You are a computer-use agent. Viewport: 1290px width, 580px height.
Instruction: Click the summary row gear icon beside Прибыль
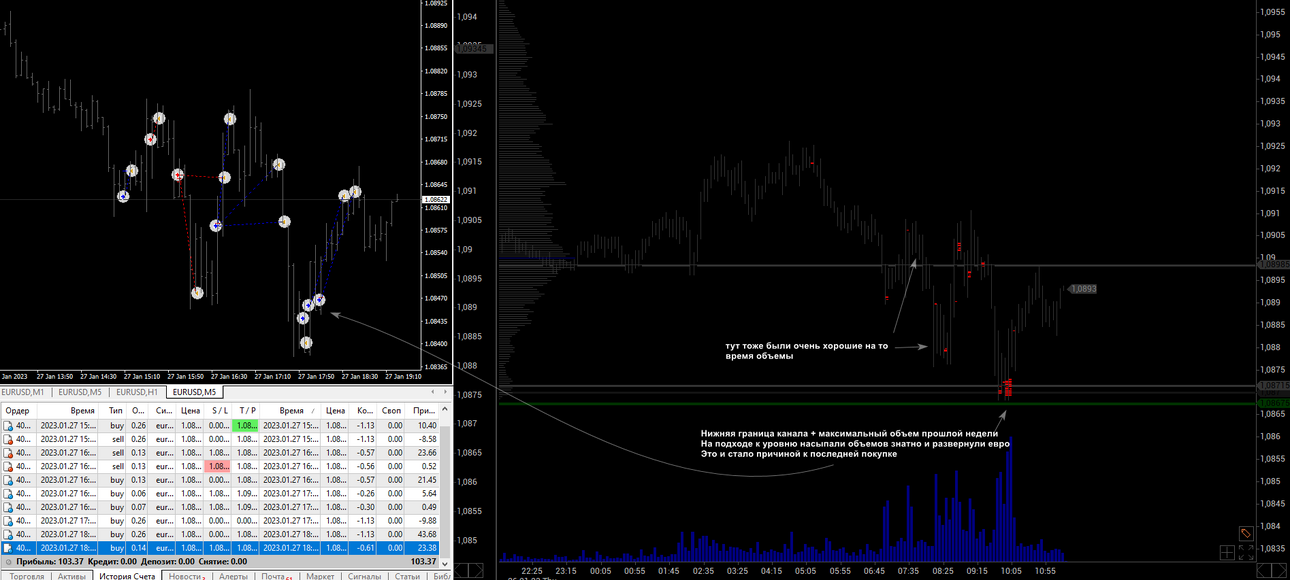[9, 562]
